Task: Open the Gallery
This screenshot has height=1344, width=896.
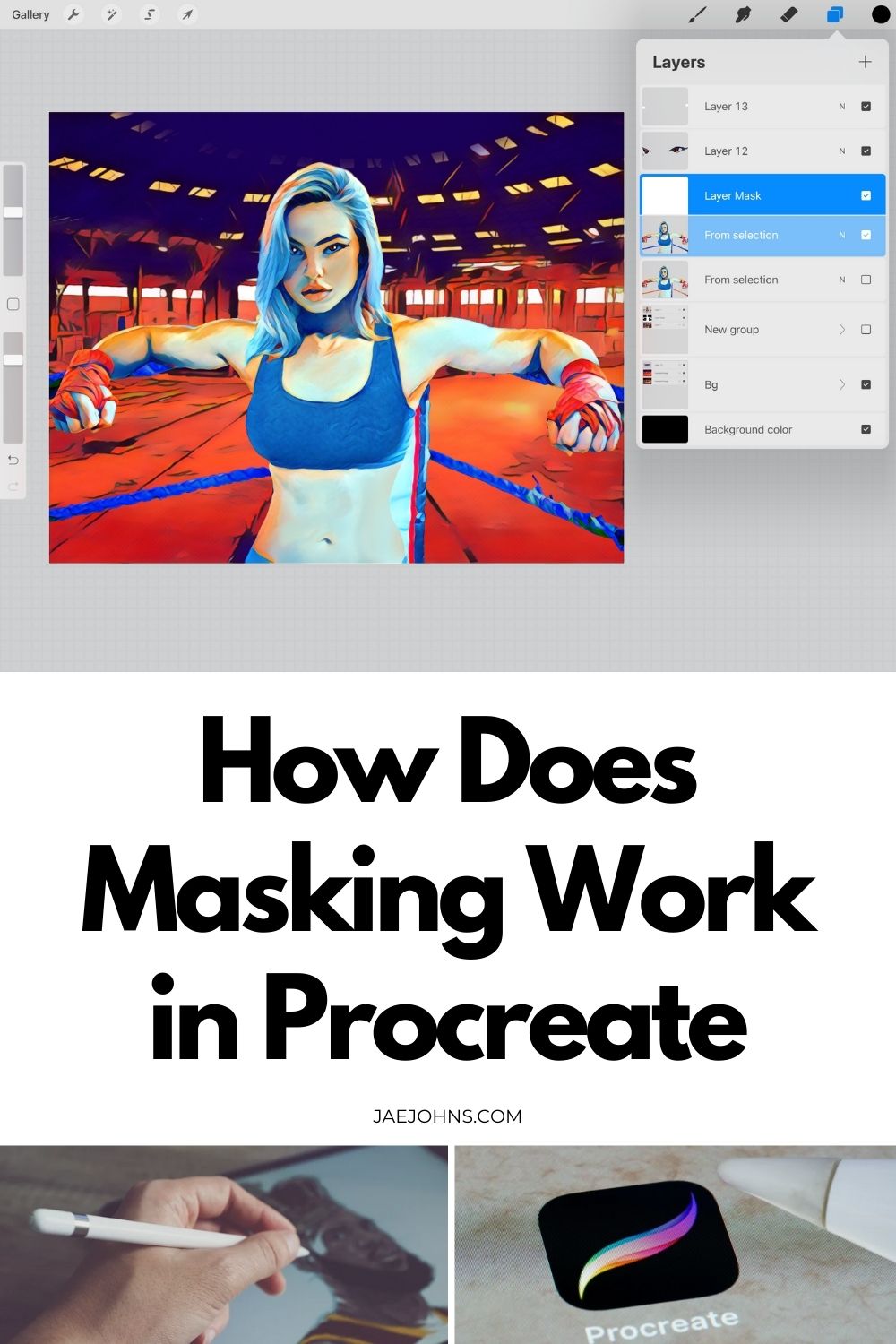Action: pos(30,14)
